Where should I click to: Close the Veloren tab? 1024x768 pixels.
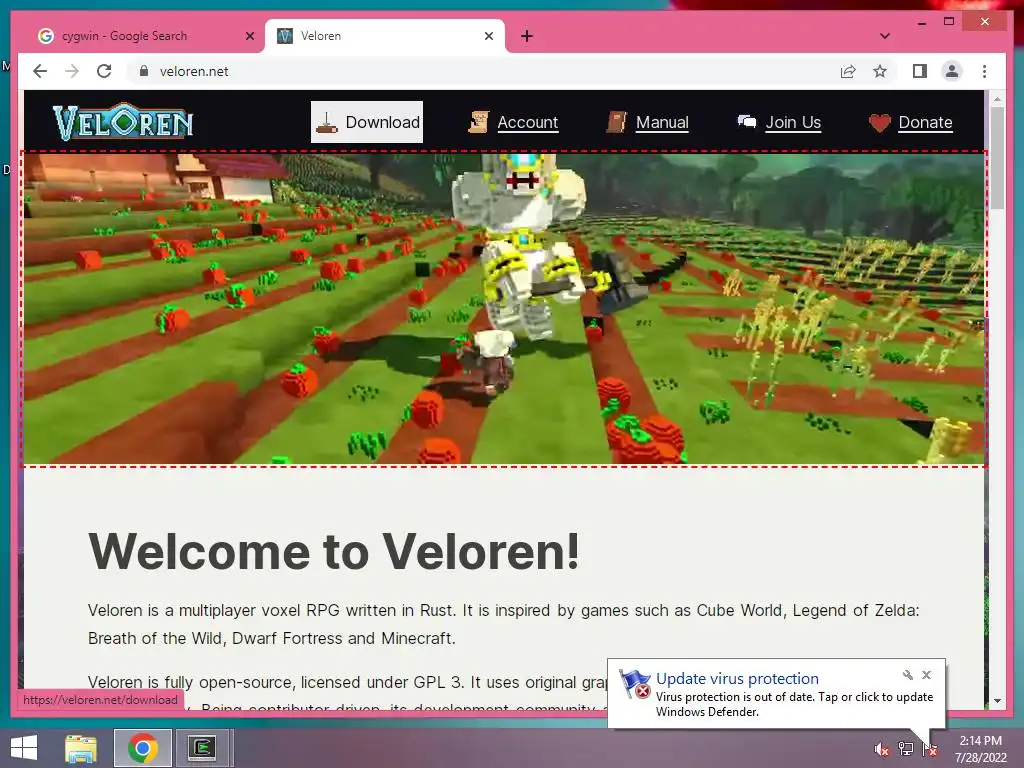(488, 36)
